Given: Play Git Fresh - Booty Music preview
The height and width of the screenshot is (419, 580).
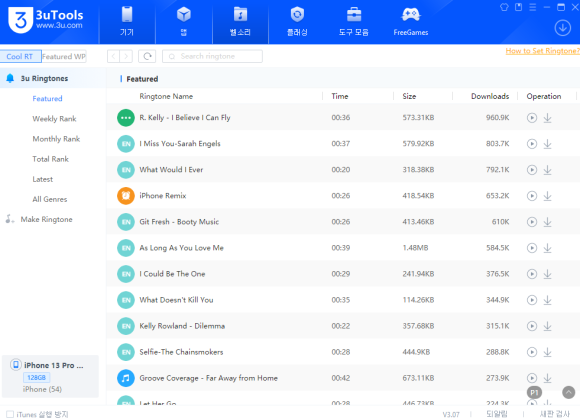Looking at the screenshot, I should click(532, 222).
